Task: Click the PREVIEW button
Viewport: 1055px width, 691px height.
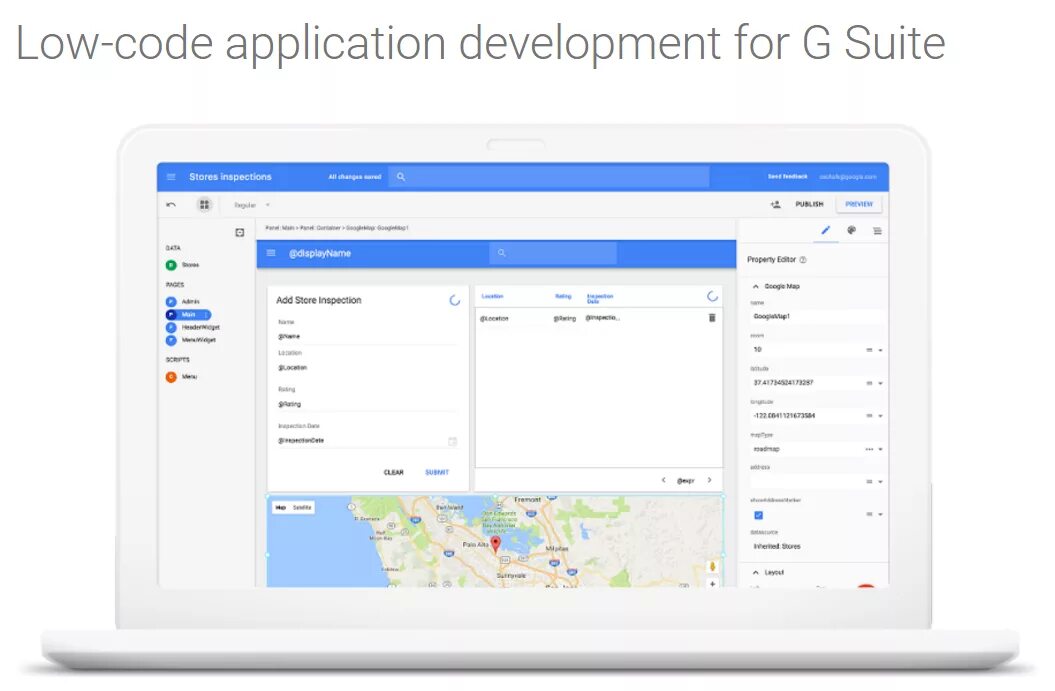Action: 859,204
